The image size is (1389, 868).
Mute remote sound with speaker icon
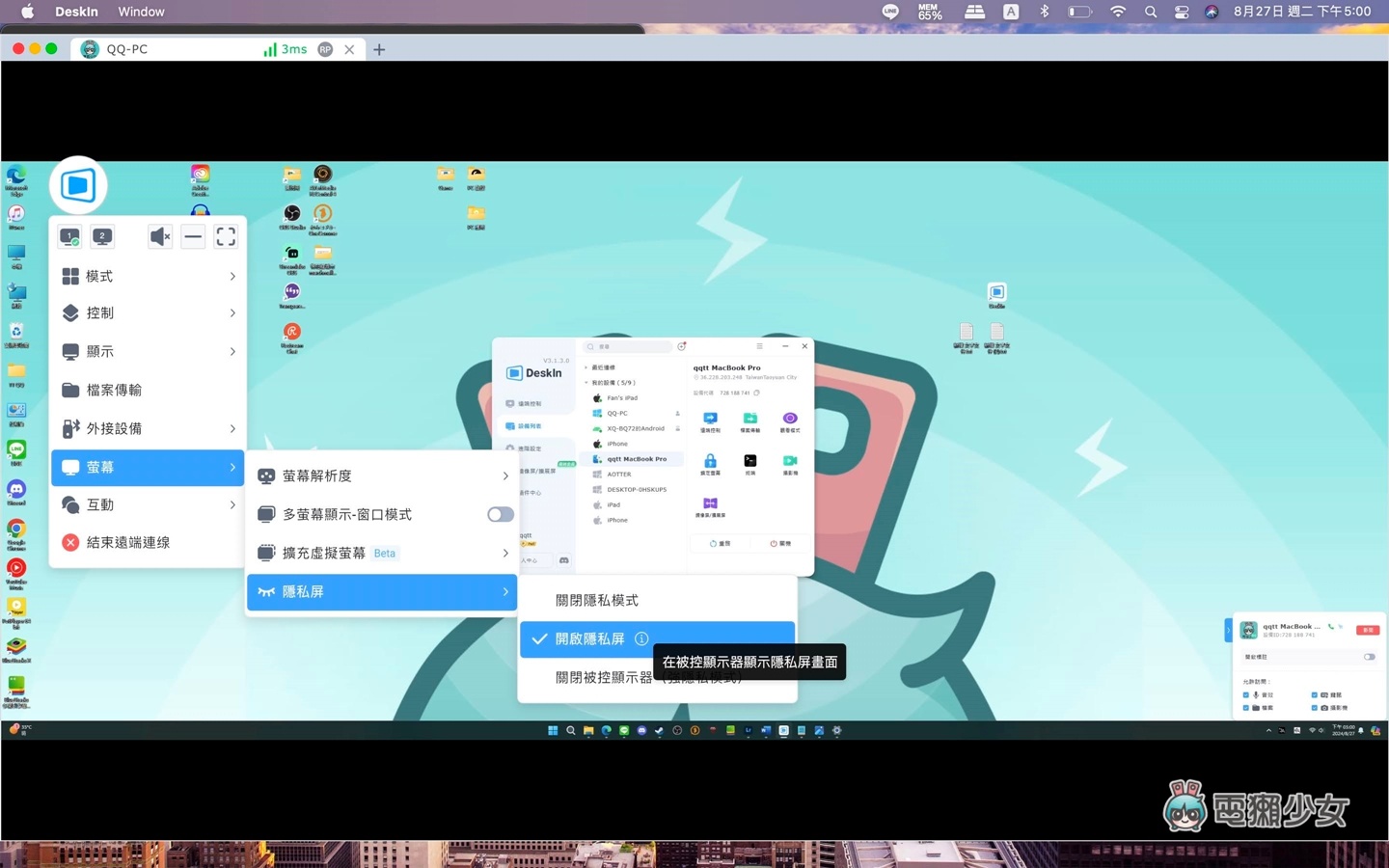(160, 236)
